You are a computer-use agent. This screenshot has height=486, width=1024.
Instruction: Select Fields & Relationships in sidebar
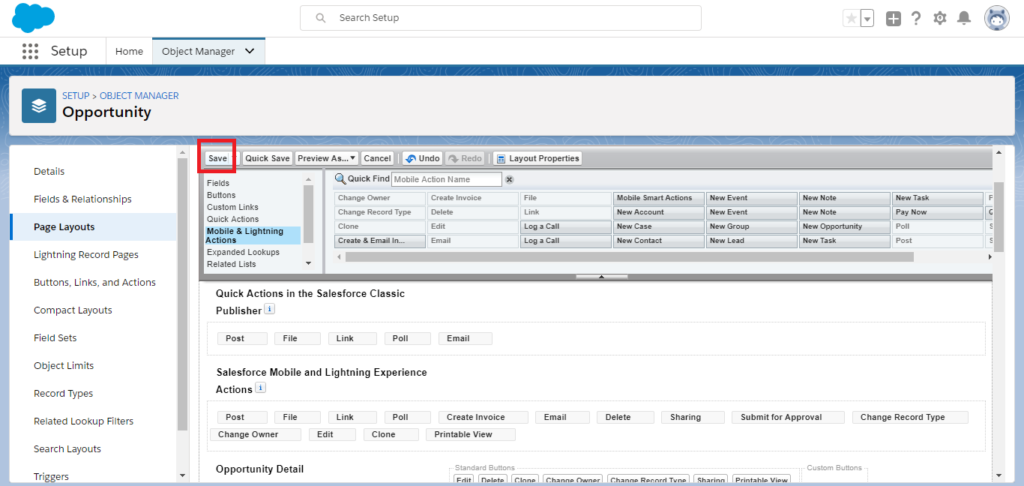pos(82,199)
